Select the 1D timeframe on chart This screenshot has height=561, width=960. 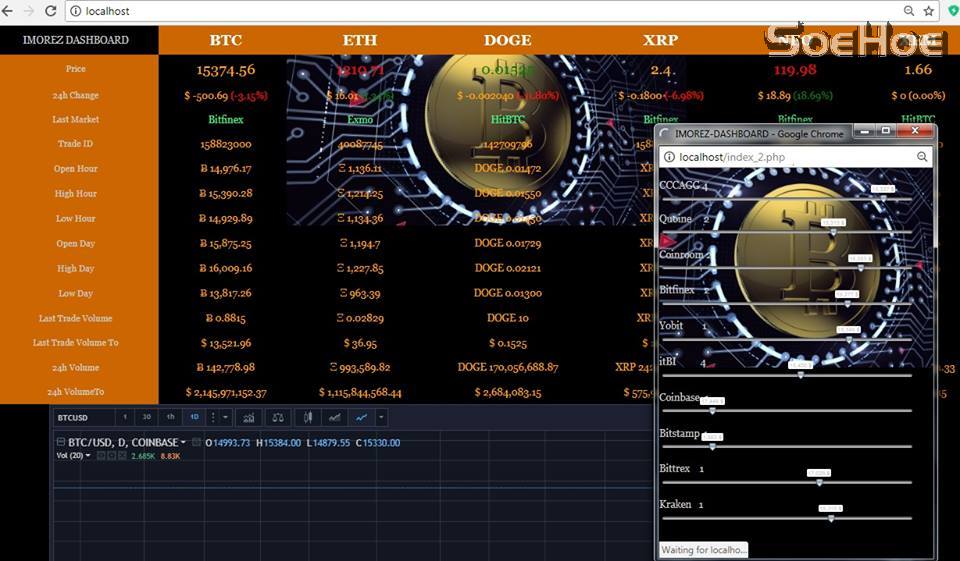point(194,417)
